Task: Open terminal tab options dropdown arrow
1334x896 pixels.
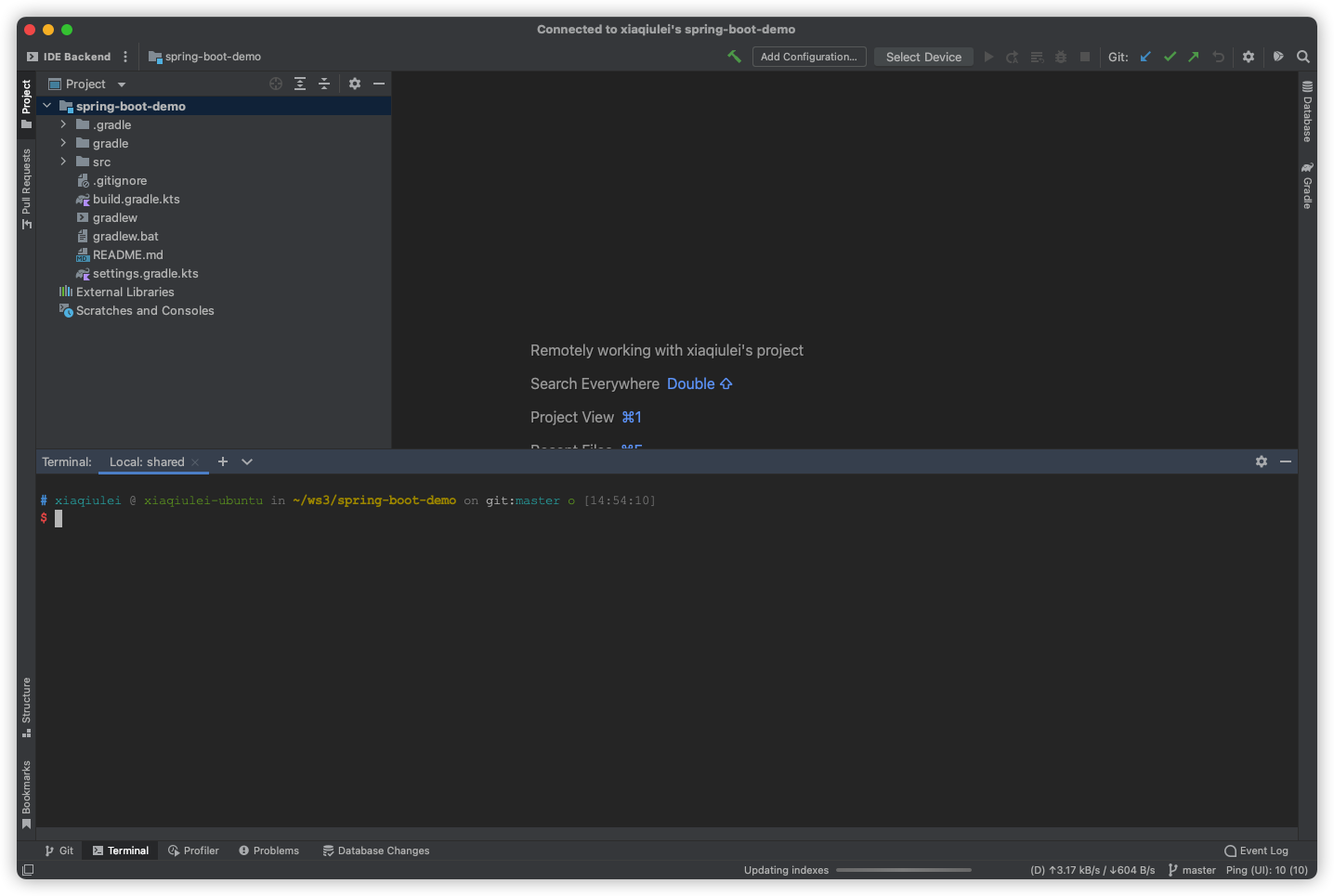Action: click(x=247, y=461)
